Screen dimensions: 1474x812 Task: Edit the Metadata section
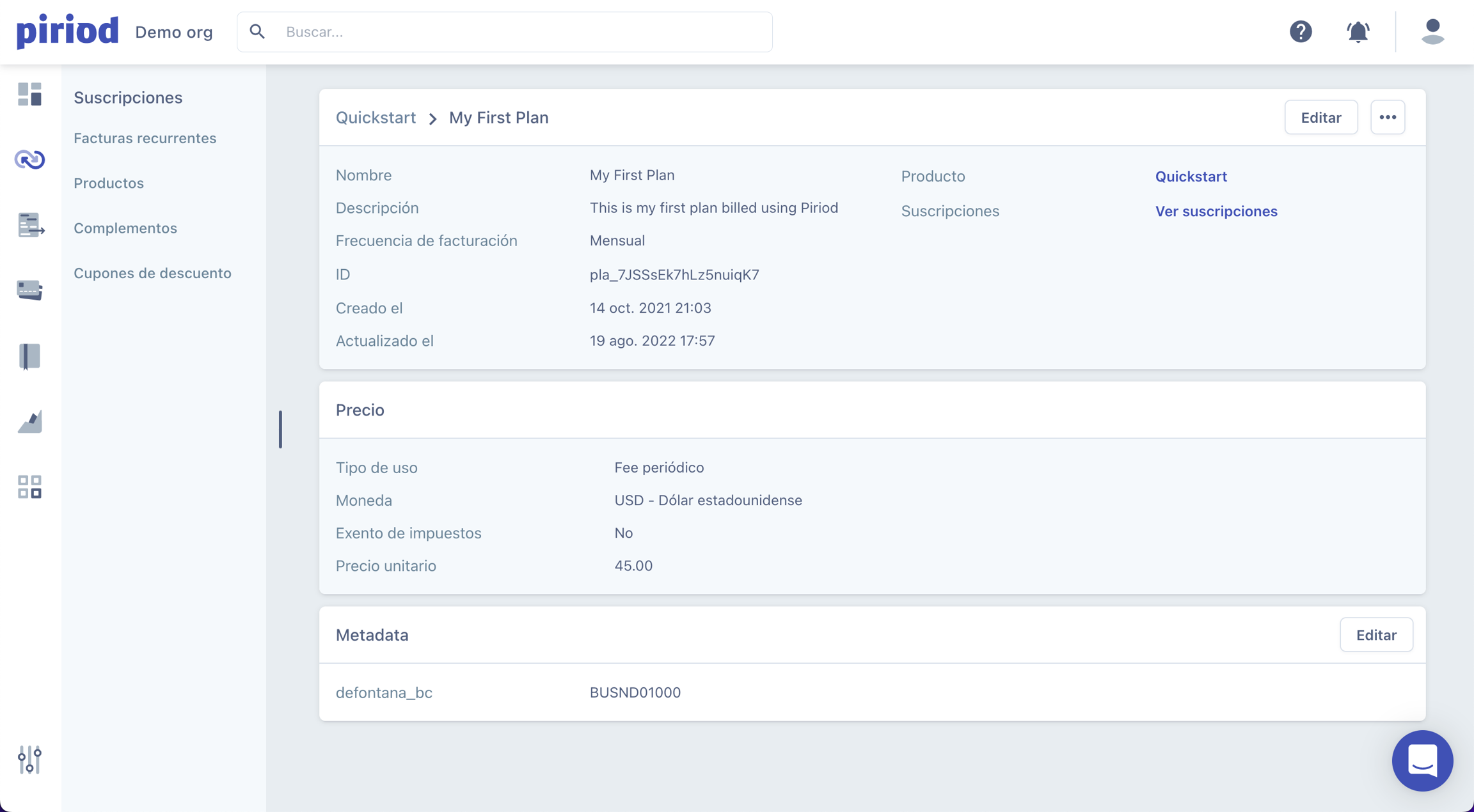click(x=1375, y=635)
